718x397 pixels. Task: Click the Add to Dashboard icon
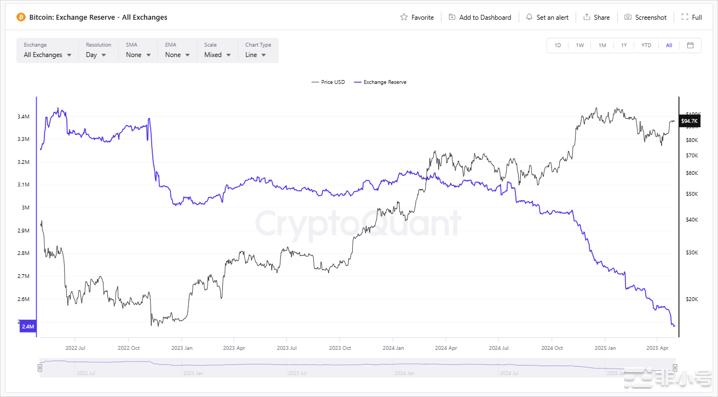click(451, 17)
